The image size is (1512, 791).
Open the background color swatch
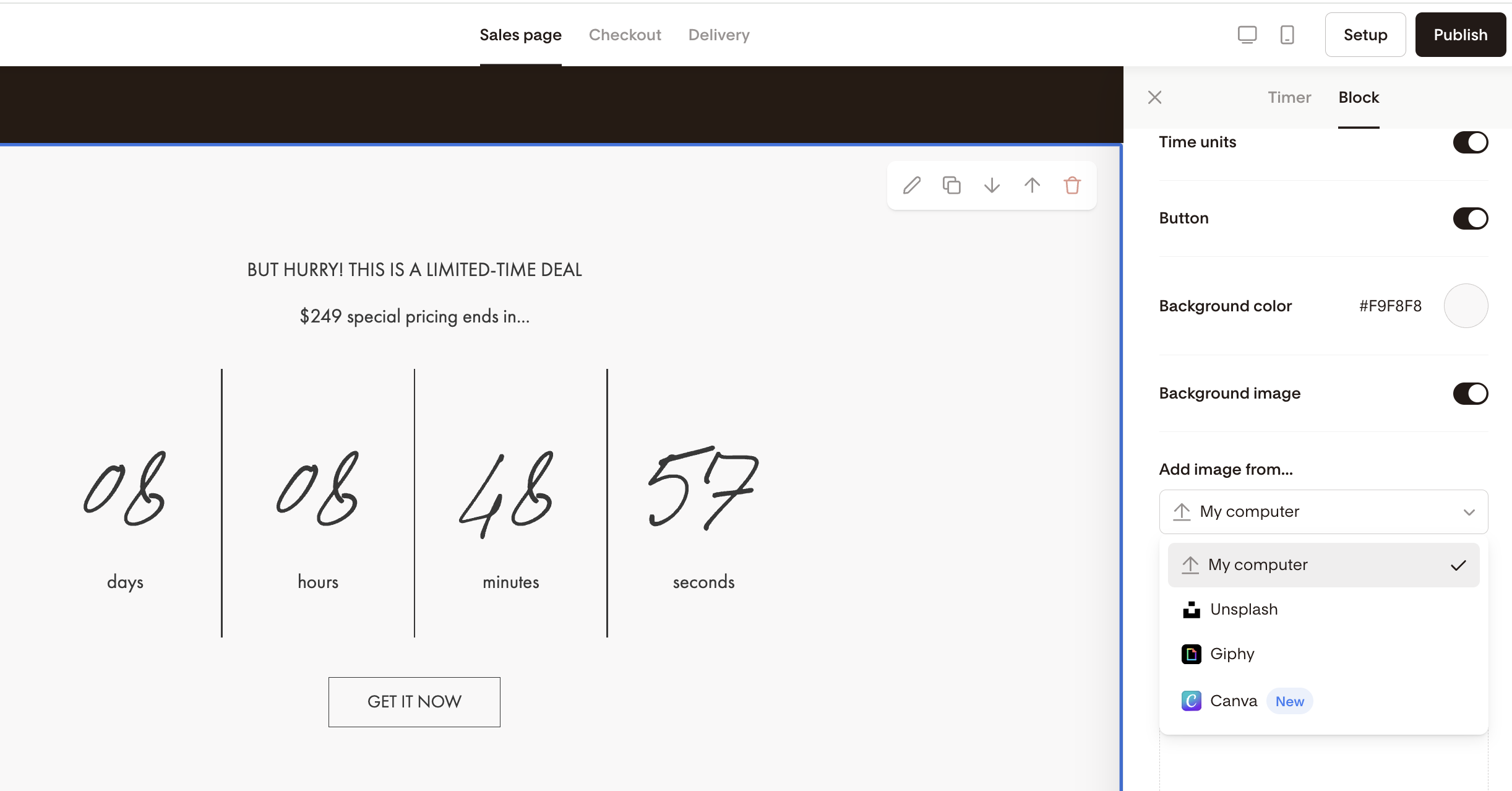[x=1466, y=306]
